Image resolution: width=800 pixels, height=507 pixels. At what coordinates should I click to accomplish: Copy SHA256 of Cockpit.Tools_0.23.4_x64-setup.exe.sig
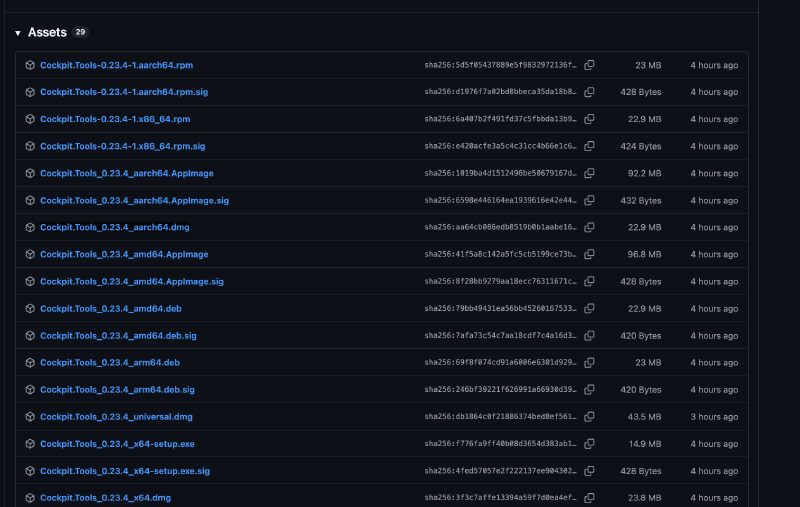pos(589,471)
